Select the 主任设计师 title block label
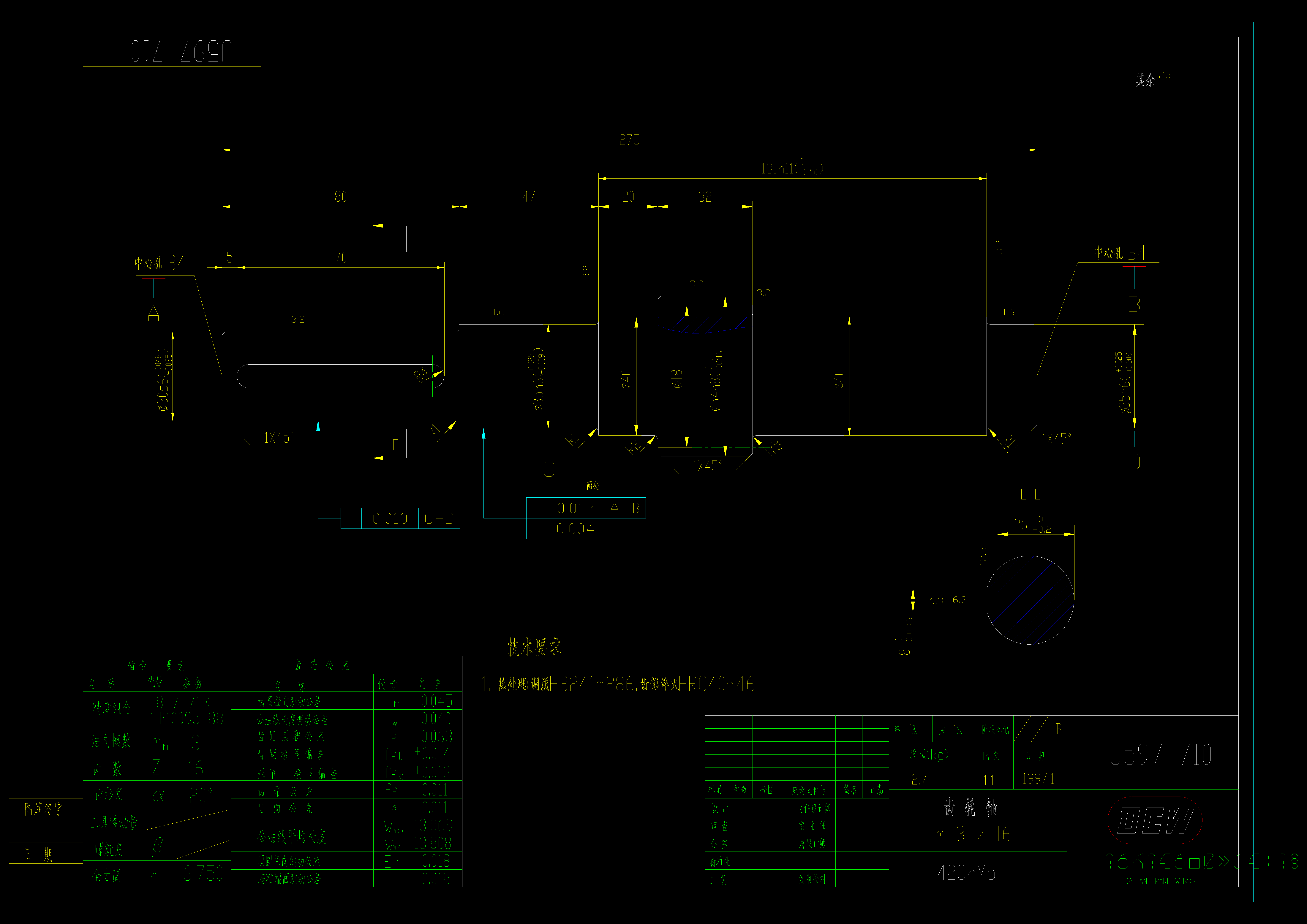1307x924 pixels. coord(814,808)
